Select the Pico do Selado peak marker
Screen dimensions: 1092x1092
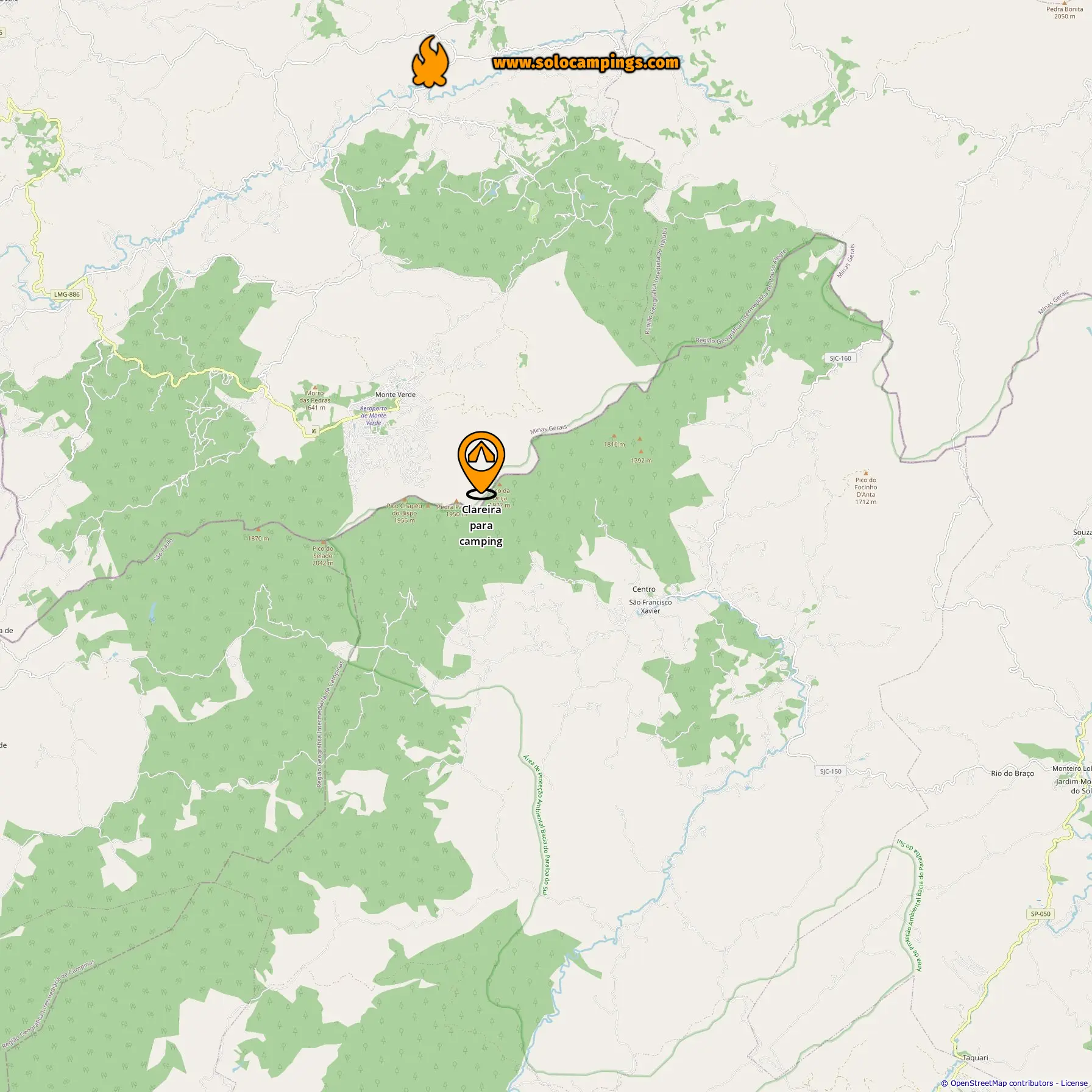(323, 542)
